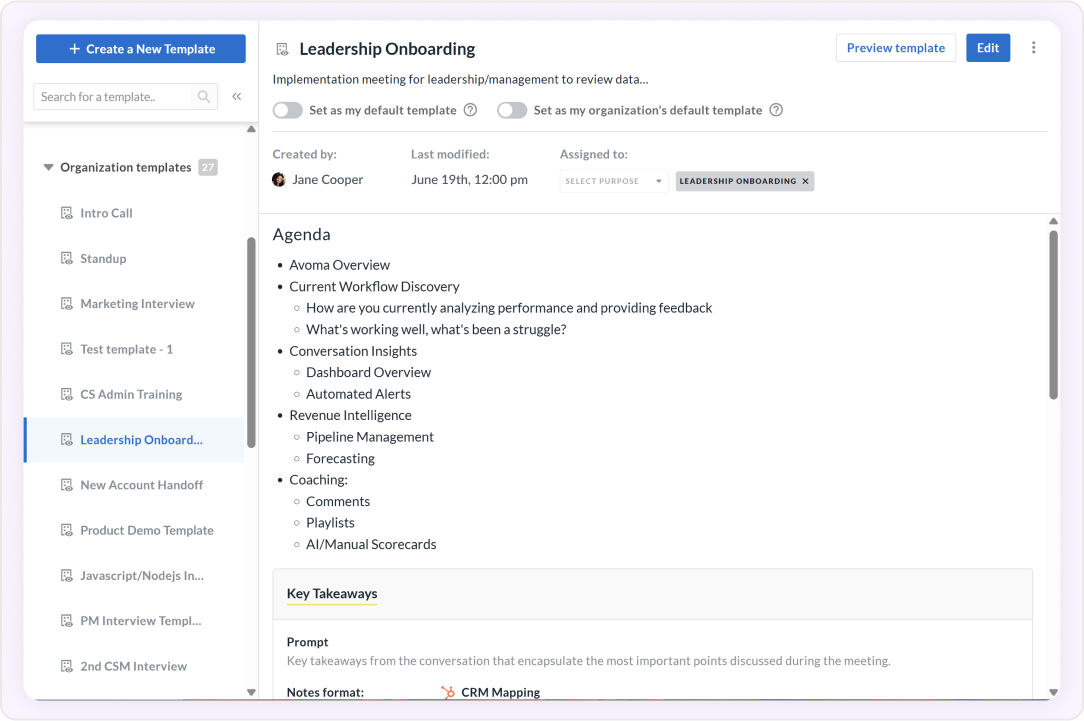Image resolution: width=1084 pixels, height=721 pixels.
Task: Click the Avoma Overview agenda item
Action: (339, 265)
